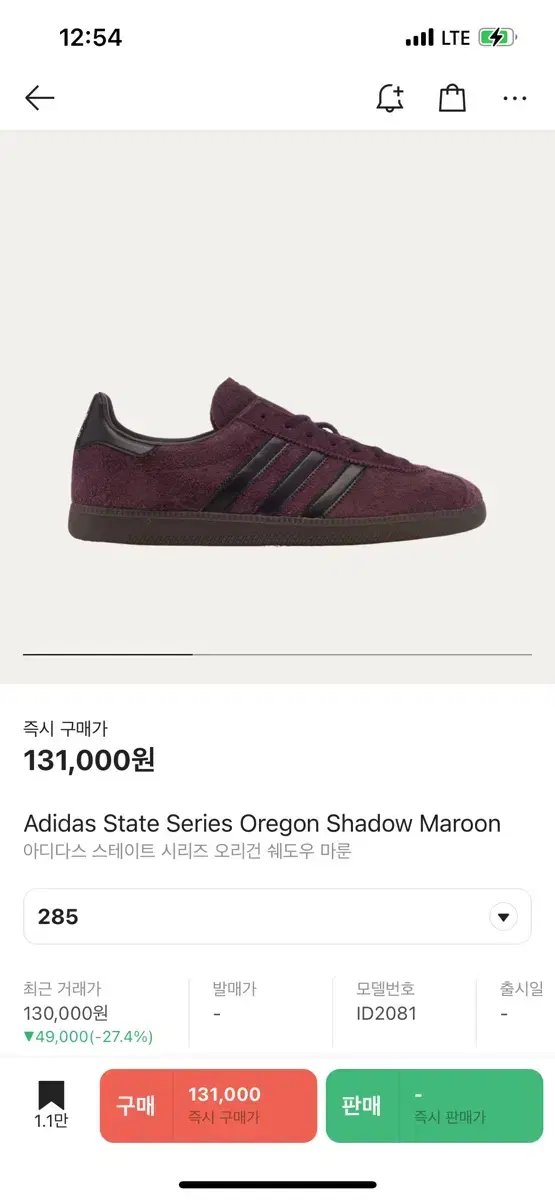Tap the green 판매 sell button
Screen dimensions: 555x1200
click(x=434, y=1106)
